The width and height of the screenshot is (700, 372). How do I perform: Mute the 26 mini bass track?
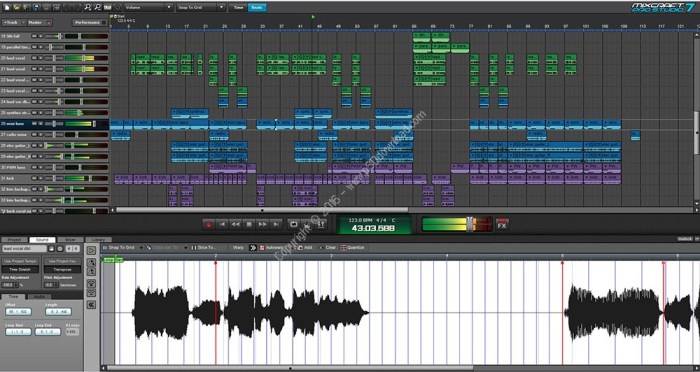coord(34,124)
